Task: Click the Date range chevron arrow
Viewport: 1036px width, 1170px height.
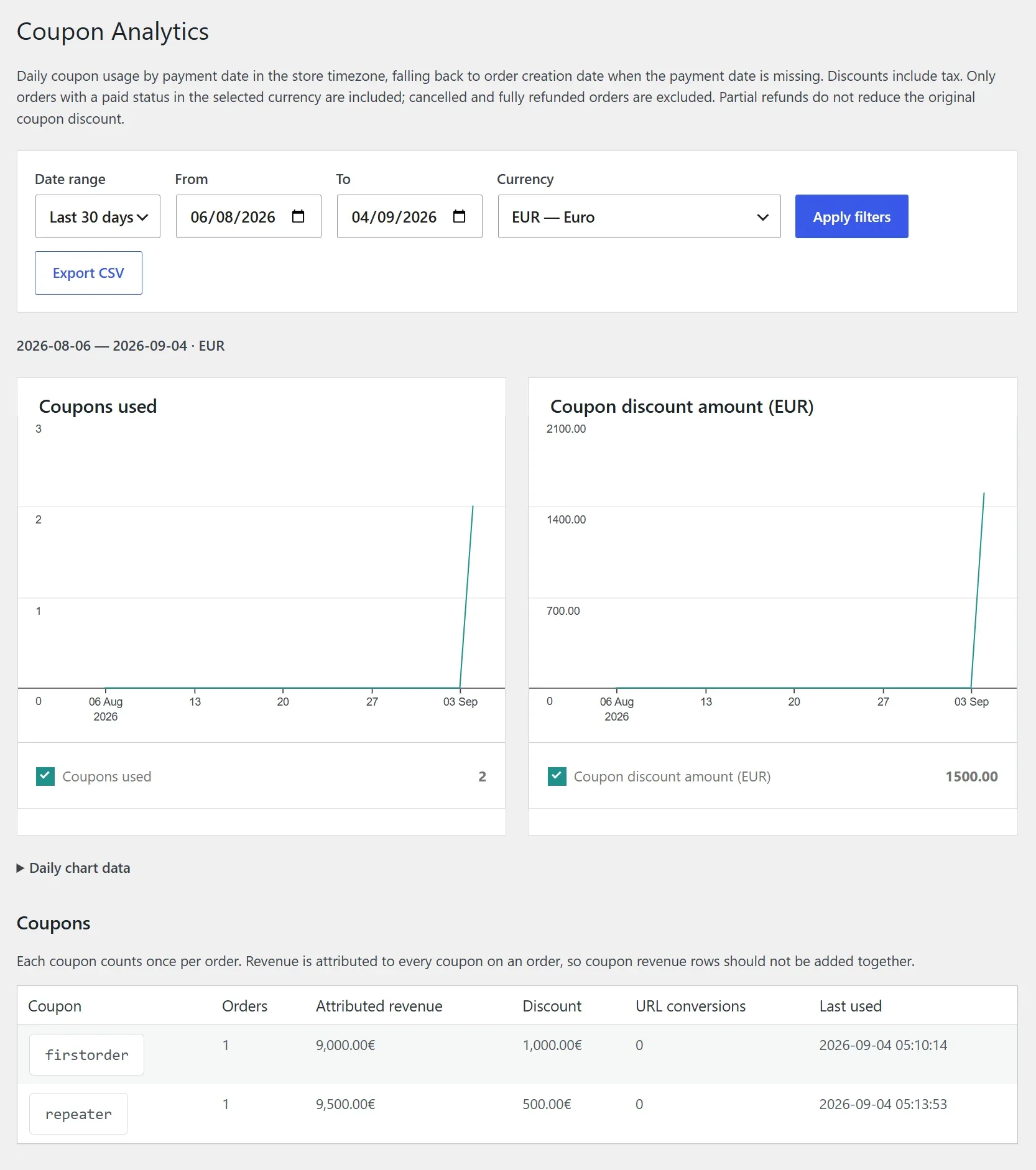Action: (142, 217)
